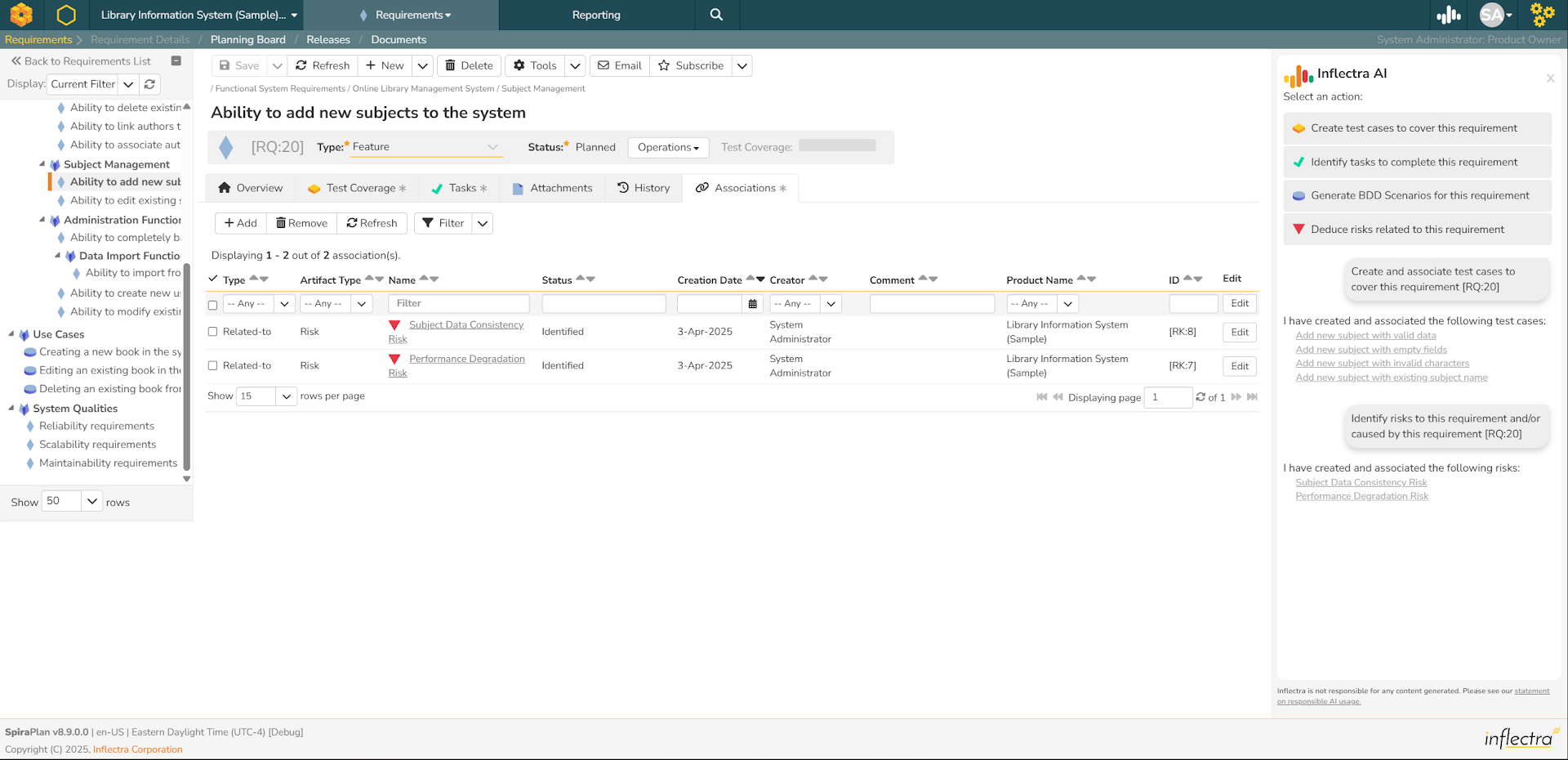Open the global search magnifier icon

tap(716, 15)
